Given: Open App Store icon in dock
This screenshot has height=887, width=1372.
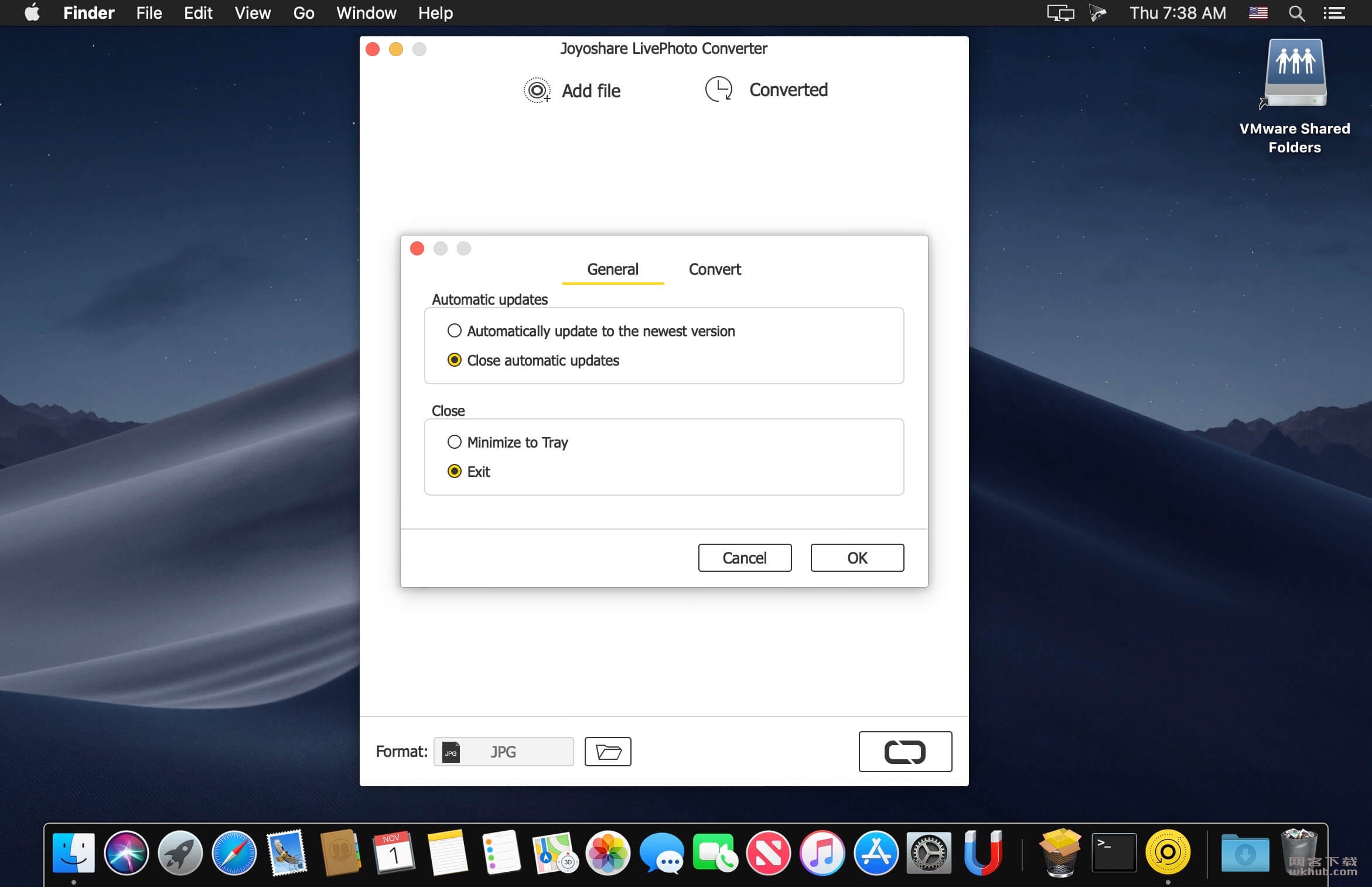Looking at the screenshot, I should [x=876, y=852].
